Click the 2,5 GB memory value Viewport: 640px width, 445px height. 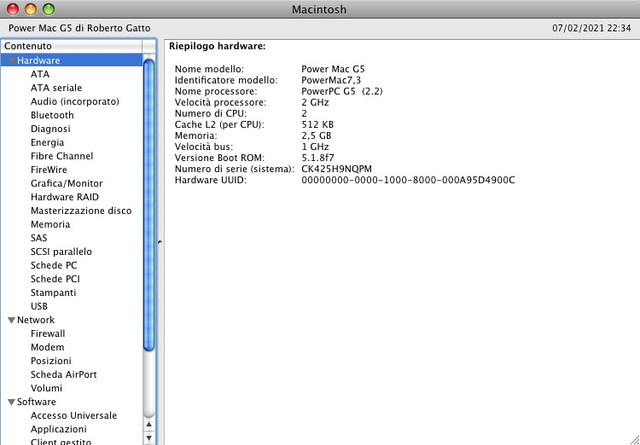point(316,136)
